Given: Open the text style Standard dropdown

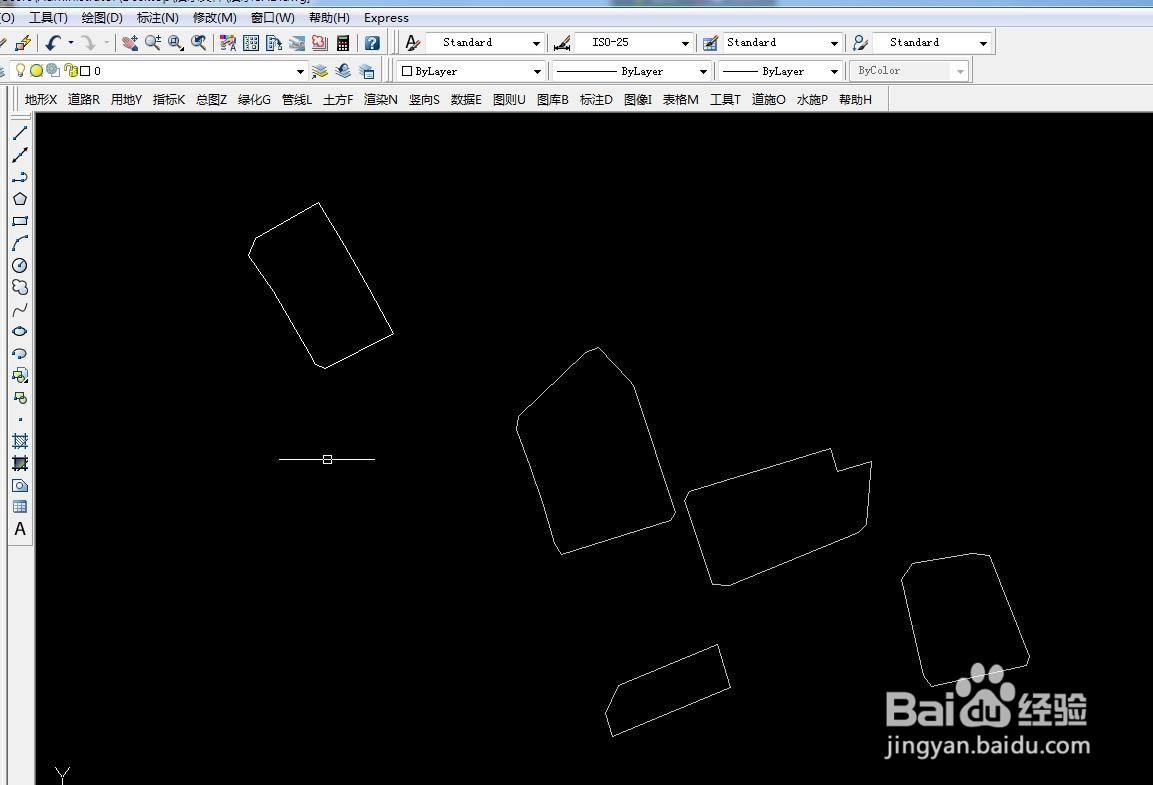Looking at the screenshot, I should 536,43.
